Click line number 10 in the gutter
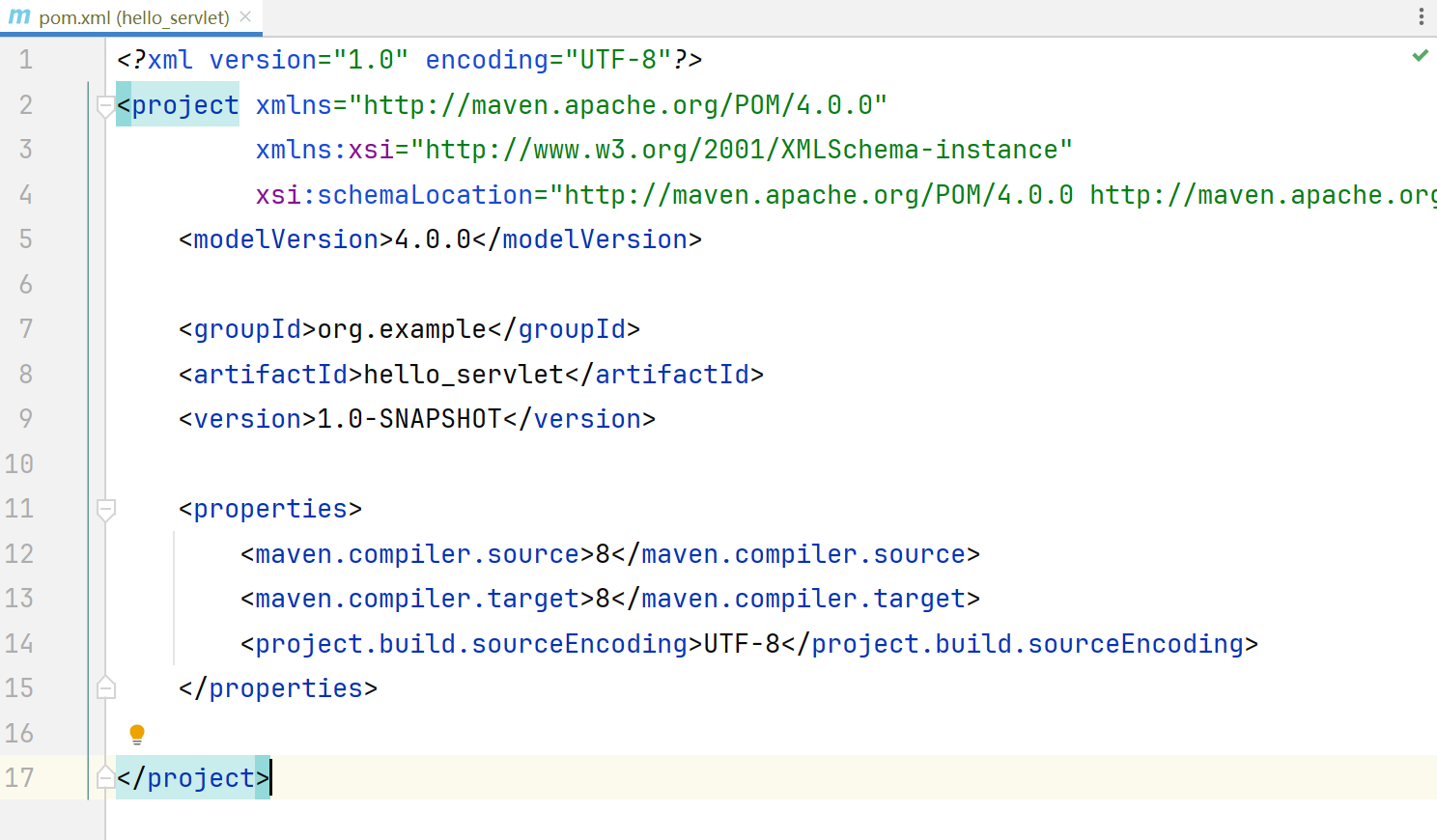This screenshot has height=840, width=1437. click(19, 463)
